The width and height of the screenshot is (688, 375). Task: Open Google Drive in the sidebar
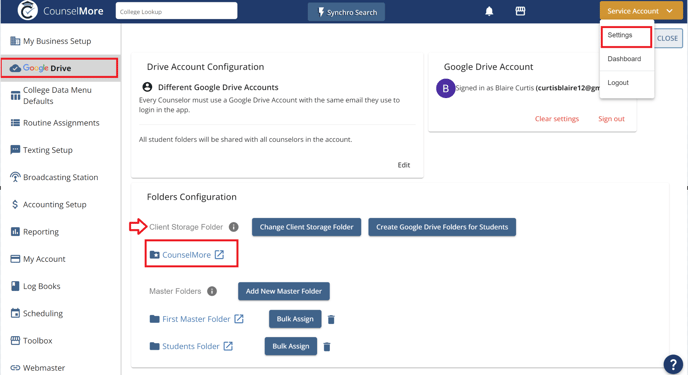(x=60, y=68)
